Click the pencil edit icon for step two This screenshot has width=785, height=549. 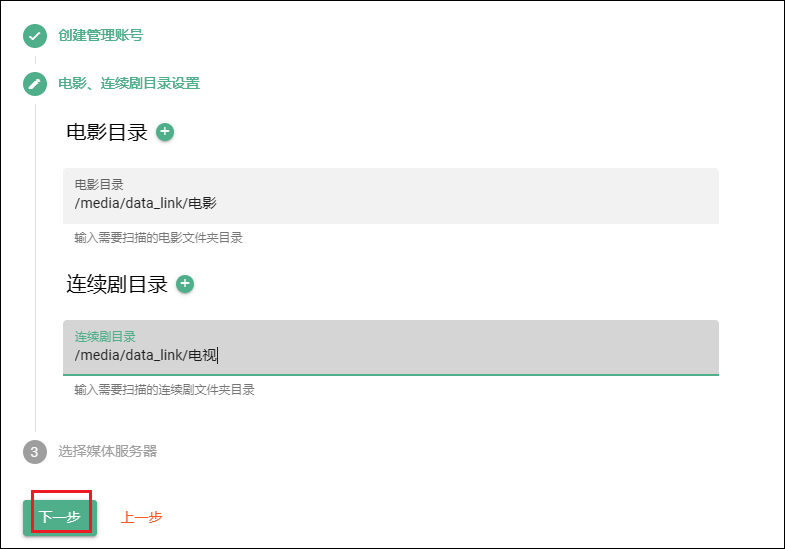(x=35, y=84)
